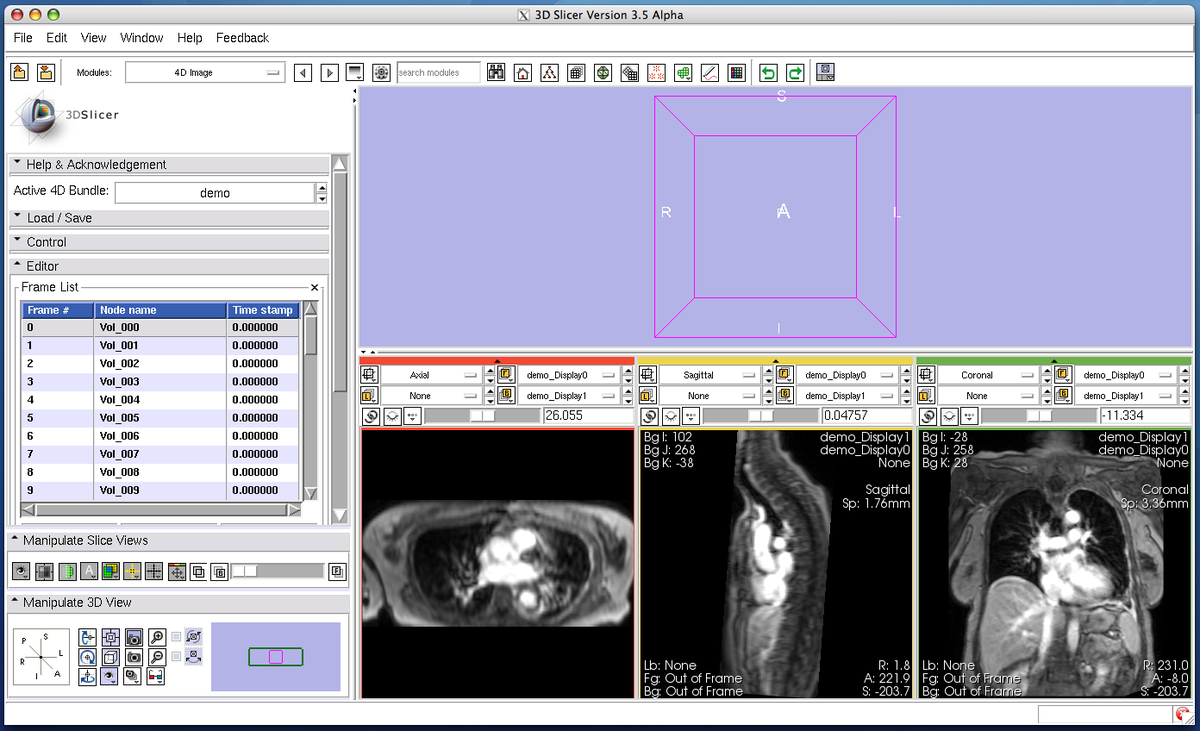Select the stereo glasses icon under Manipulate 3D View

click(156, 677)
